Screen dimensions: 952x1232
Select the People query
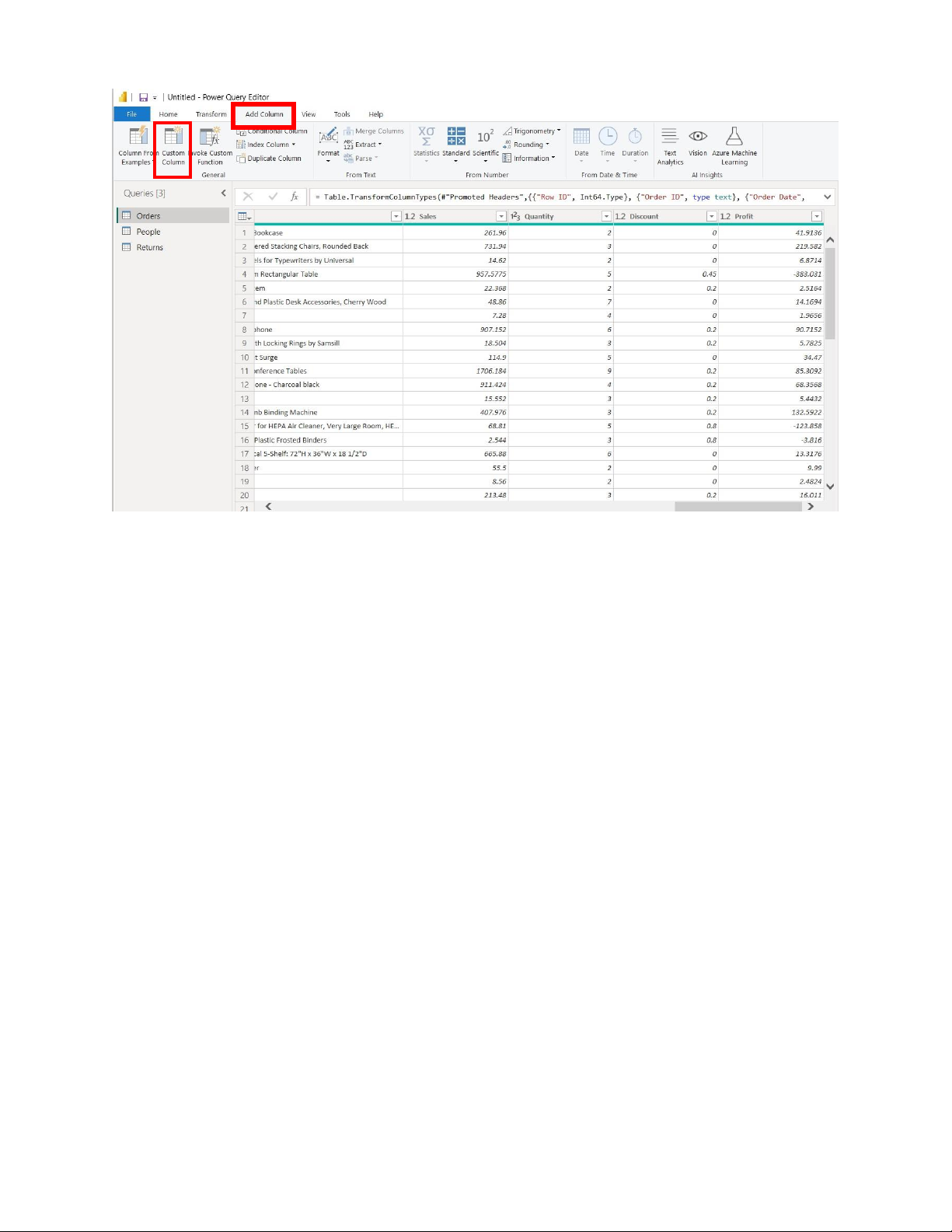coord(148,232)
